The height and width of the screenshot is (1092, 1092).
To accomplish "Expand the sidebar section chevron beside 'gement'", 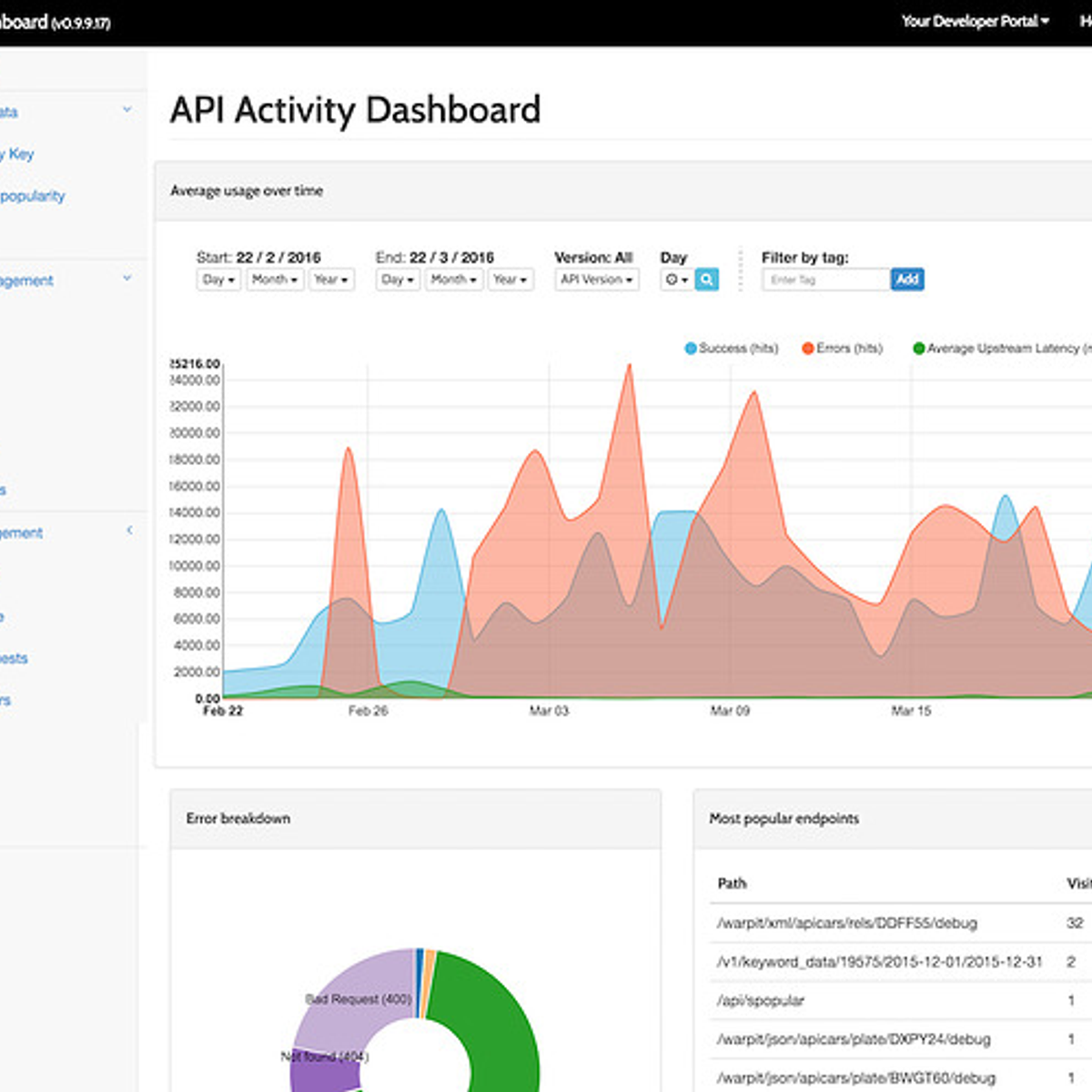I will click(x=129, y=530).
